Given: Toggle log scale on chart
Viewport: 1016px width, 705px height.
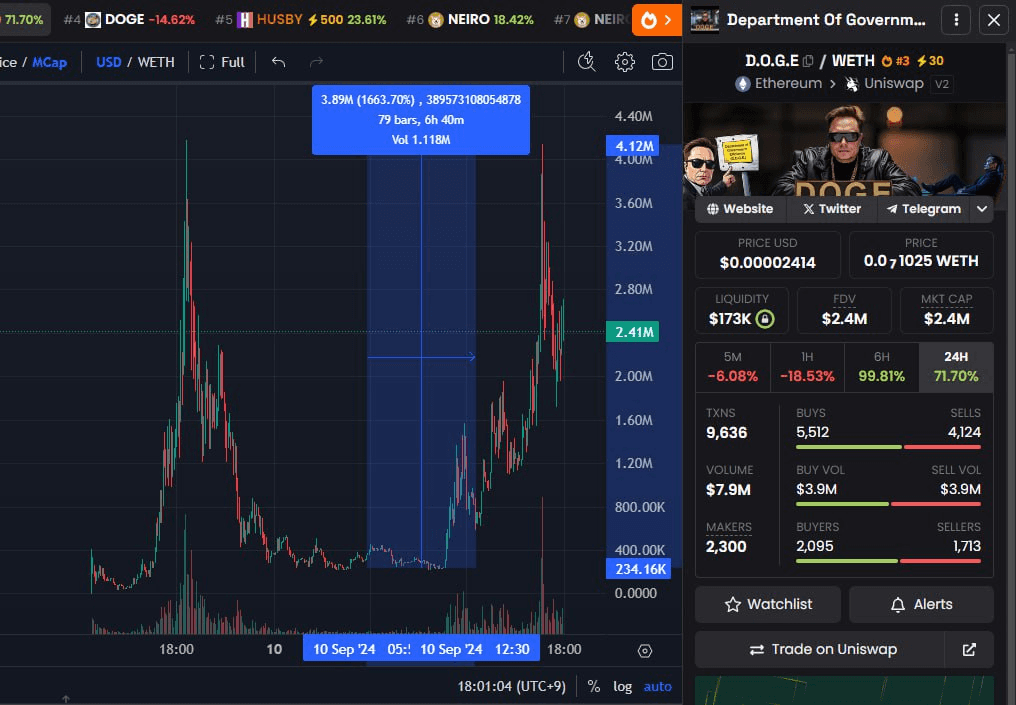Looking at the screenshot, I should pyautogui.click(x=623, y=686).
